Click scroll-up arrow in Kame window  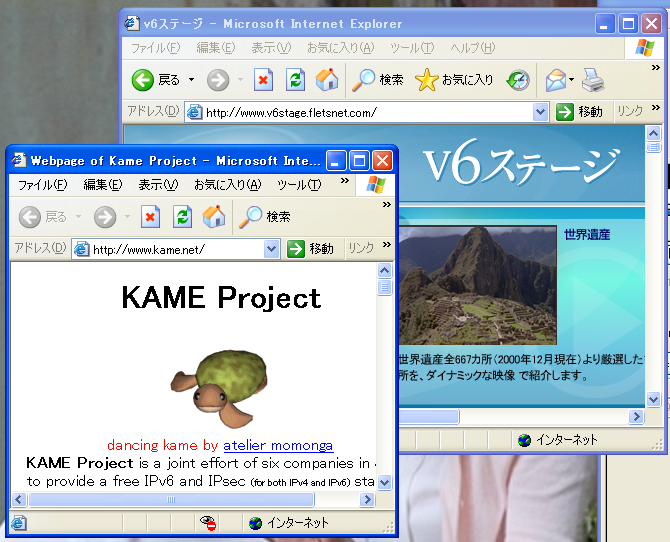click(385, 270)
